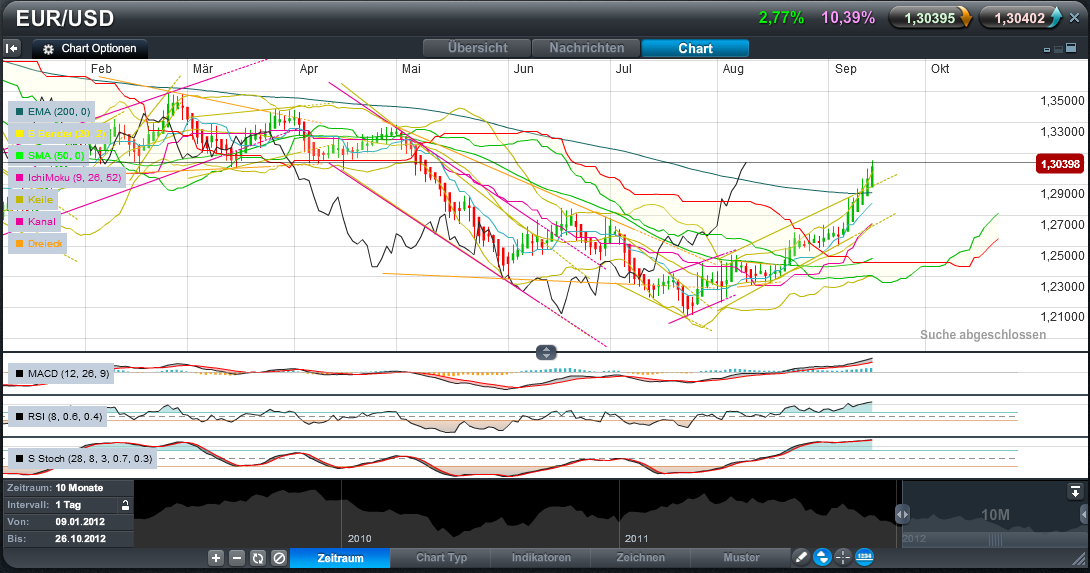The width and height of the screenshot is (1090, 573).
Task: Switch to the Übersicht tab
Action: 478,48
